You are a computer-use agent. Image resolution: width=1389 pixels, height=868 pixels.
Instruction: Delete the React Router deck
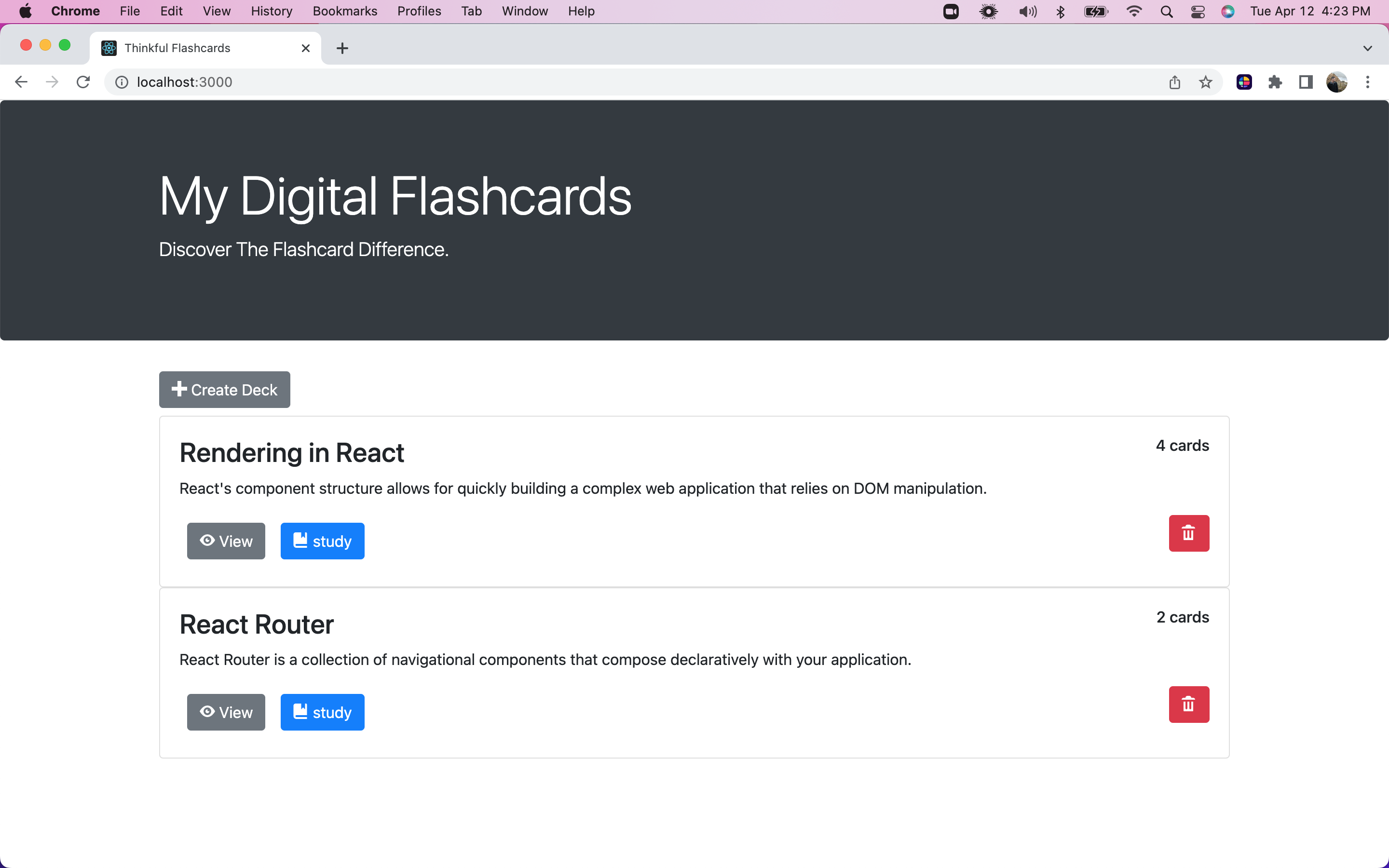tap(1188, 704)
